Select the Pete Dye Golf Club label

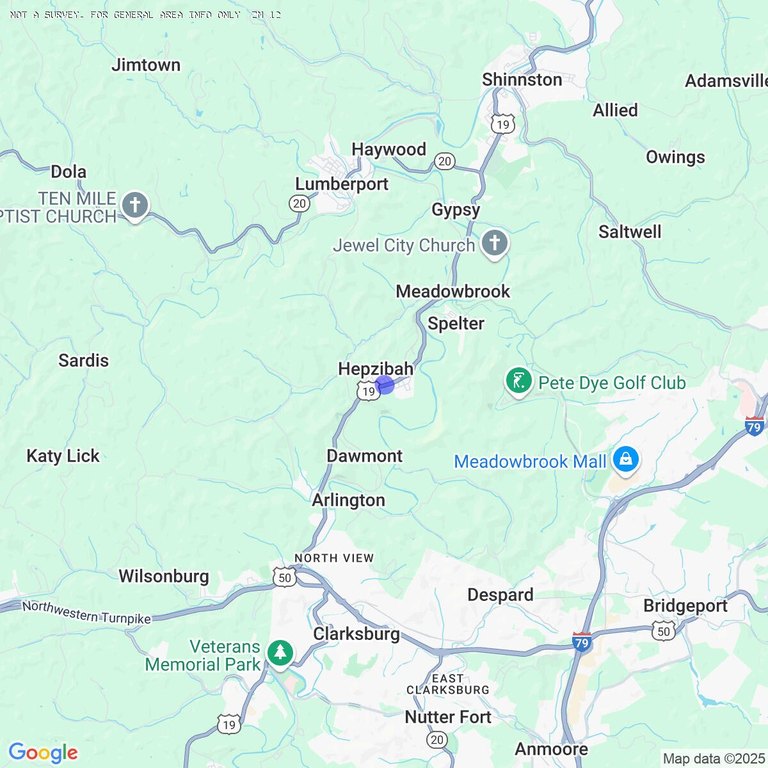pos(612,383)
